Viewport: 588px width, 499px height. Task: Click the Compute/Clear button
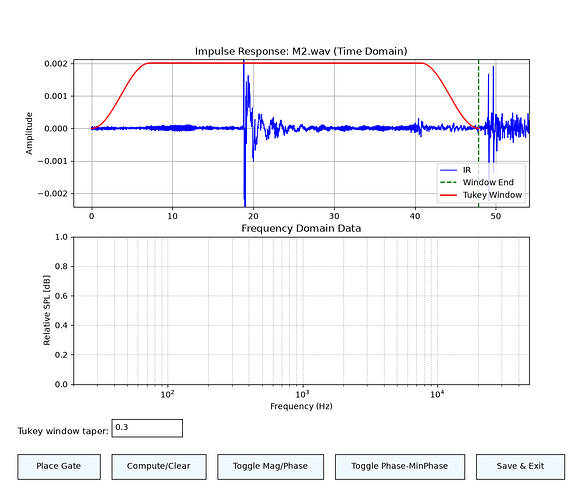pyautogui.click(x=159, y=466)
